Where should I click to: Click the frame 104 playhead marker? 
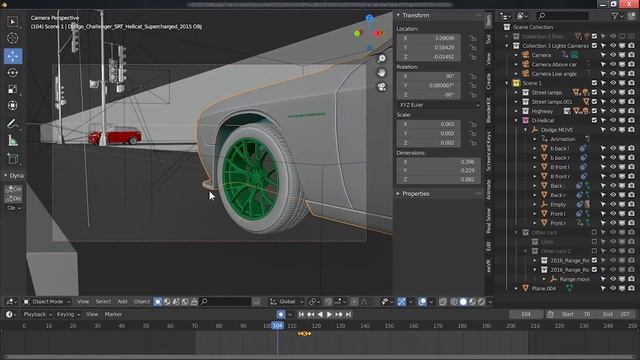pyautogui.click(x=278, y=326)
